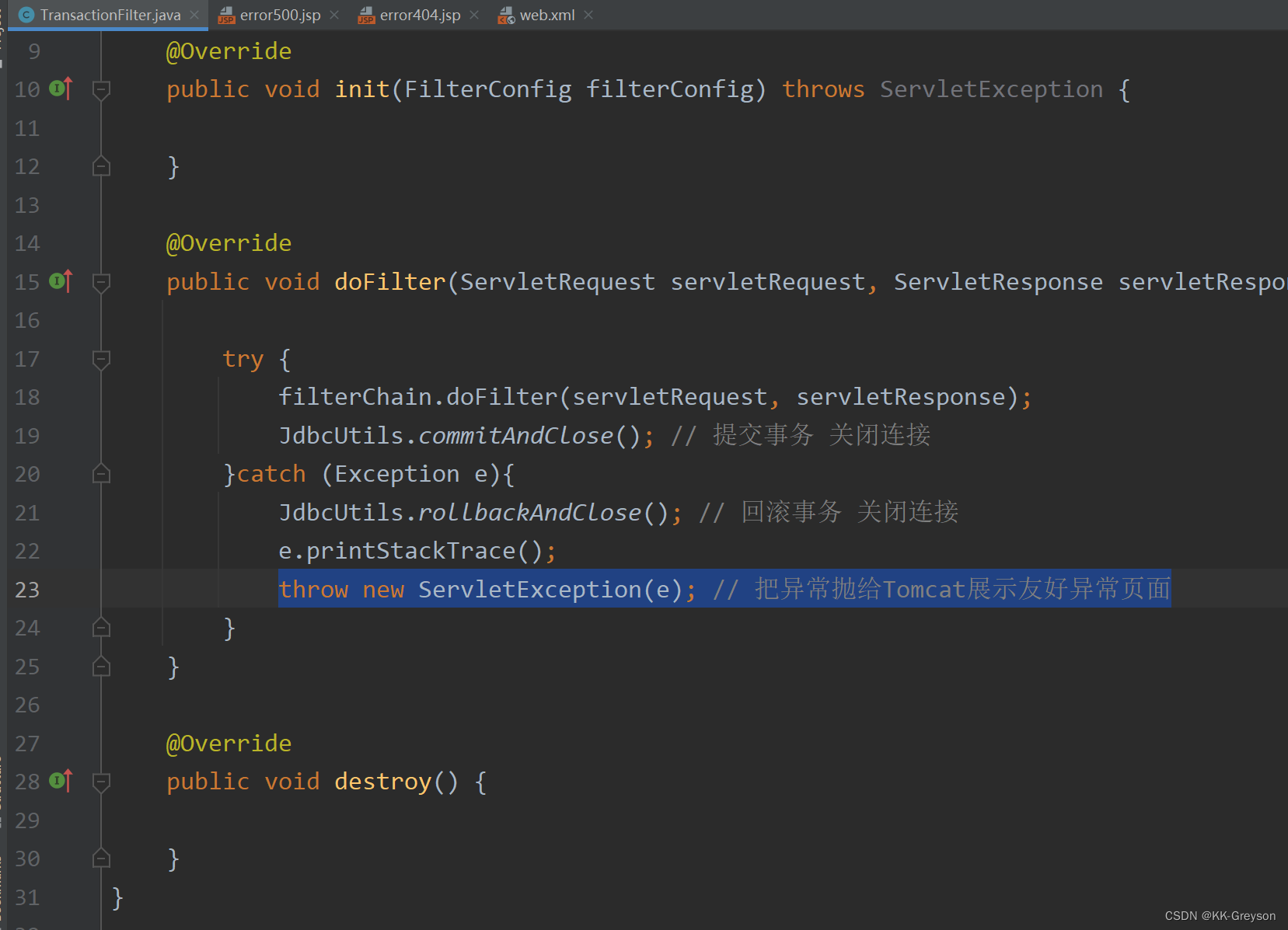Click rollbackAndClose method call on line 21
The width and height of the screenshot is (1288, 930).
pos(530,512)
